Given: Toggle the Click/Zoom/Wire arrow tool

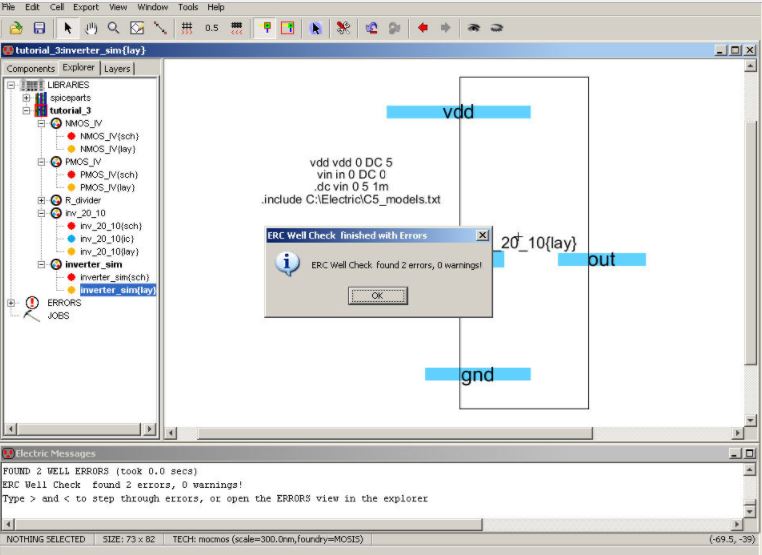Looking at the screenshot, I should point(68,28).
